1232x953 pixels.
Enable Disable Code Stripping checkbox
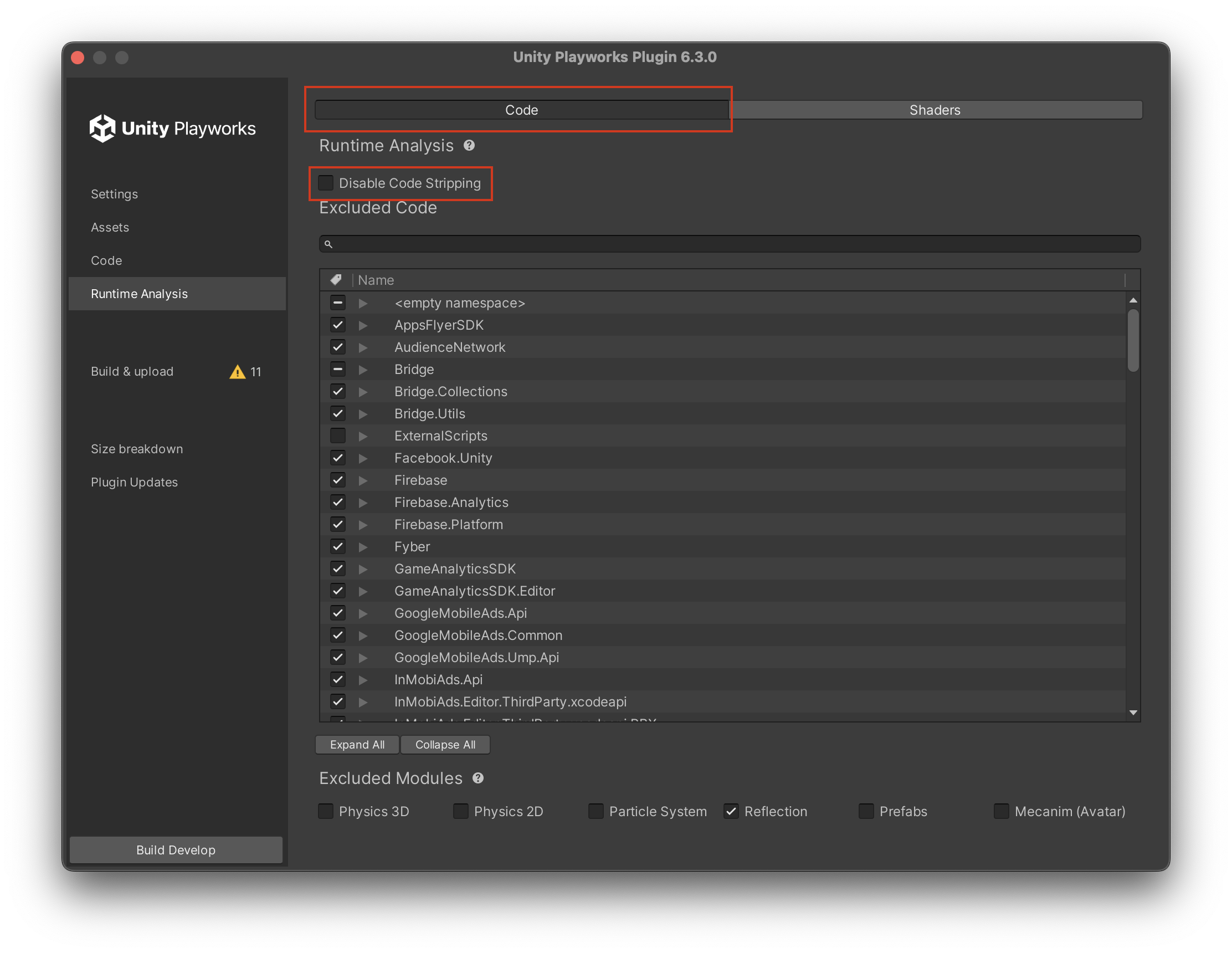[x=326, y=183]
